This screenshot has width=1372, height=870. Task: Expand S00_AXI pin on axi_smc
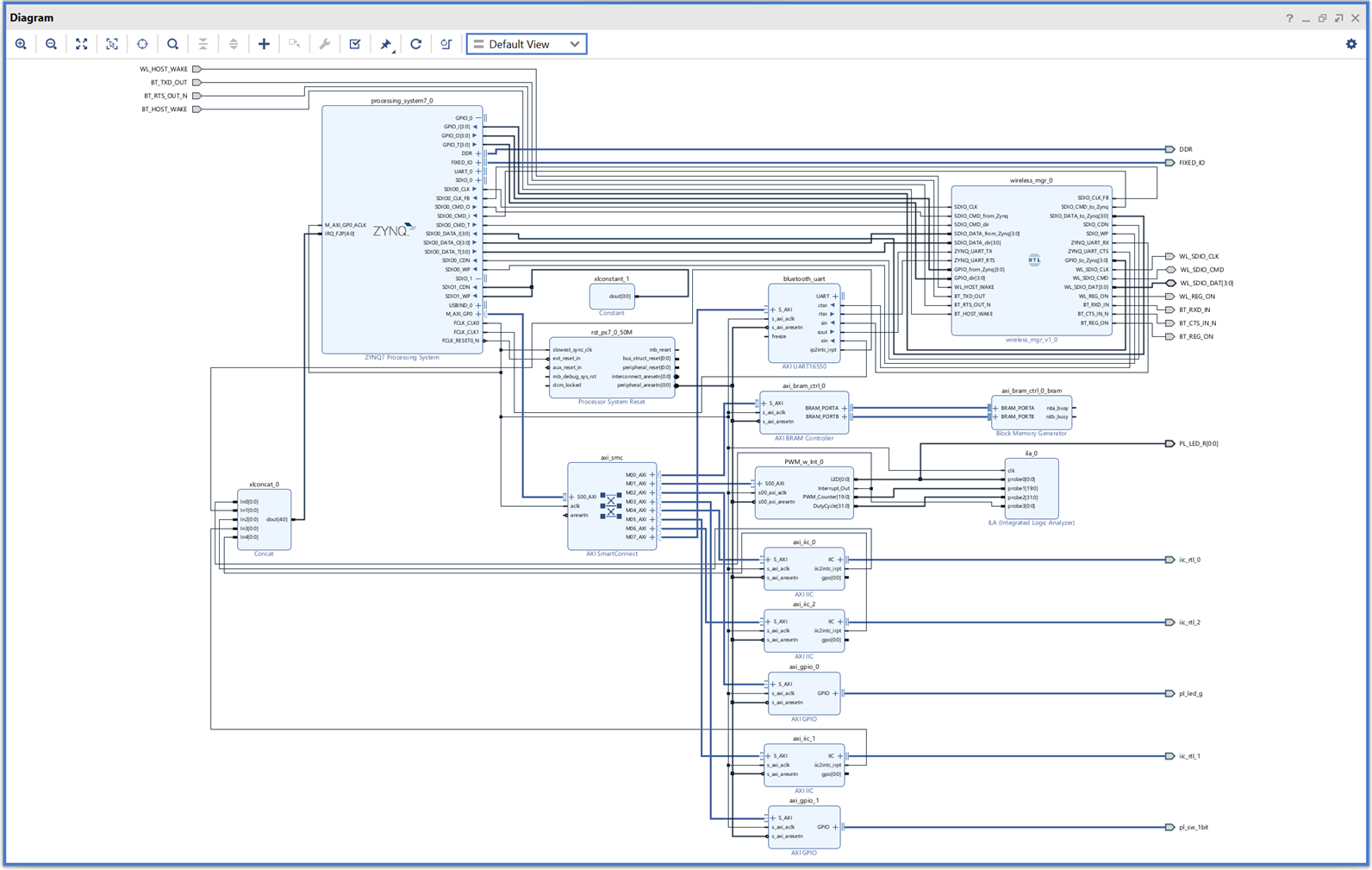[572, 497]
